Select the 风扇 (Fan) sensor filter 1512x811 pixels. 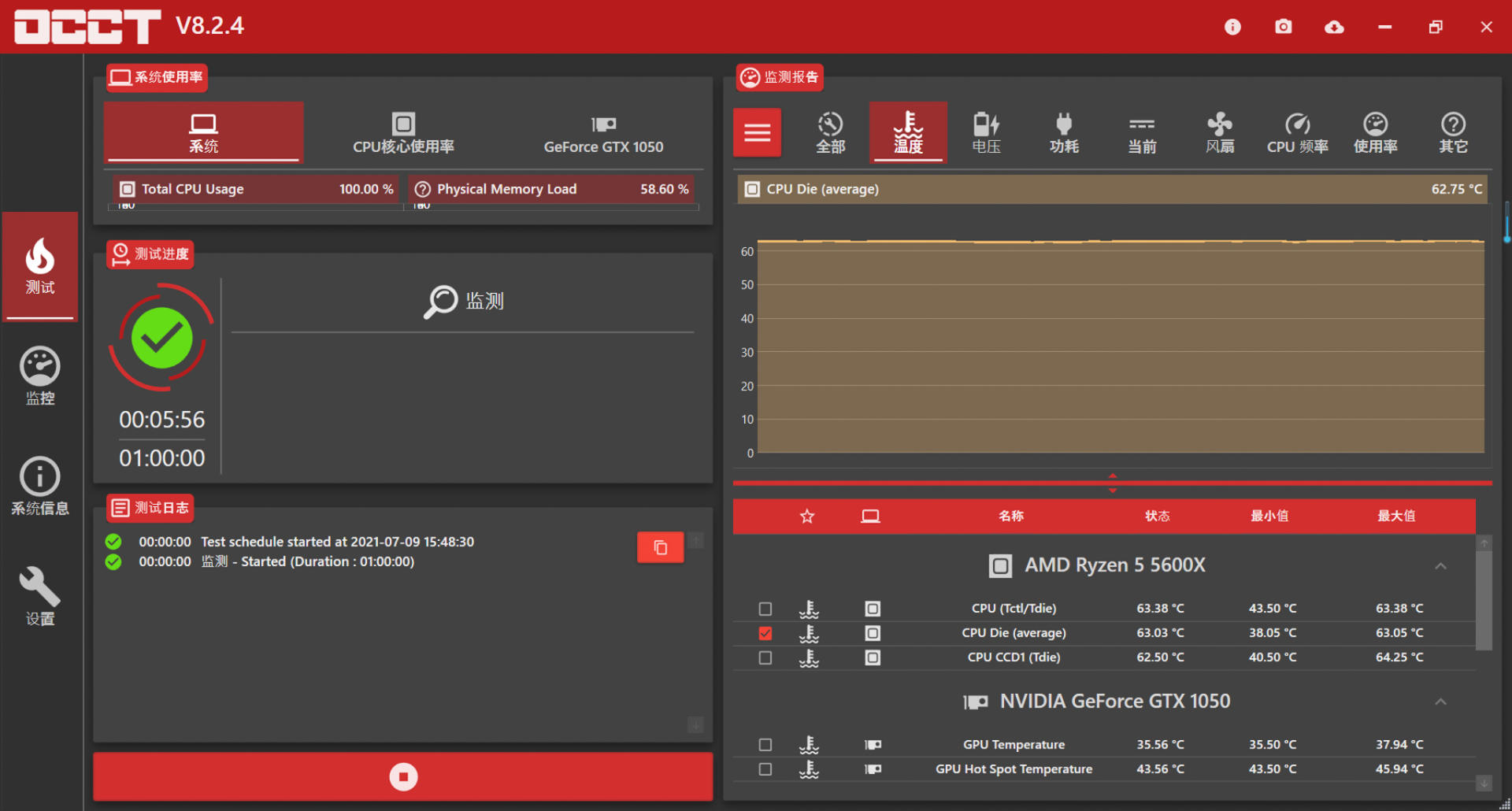tap(1220, 132)
